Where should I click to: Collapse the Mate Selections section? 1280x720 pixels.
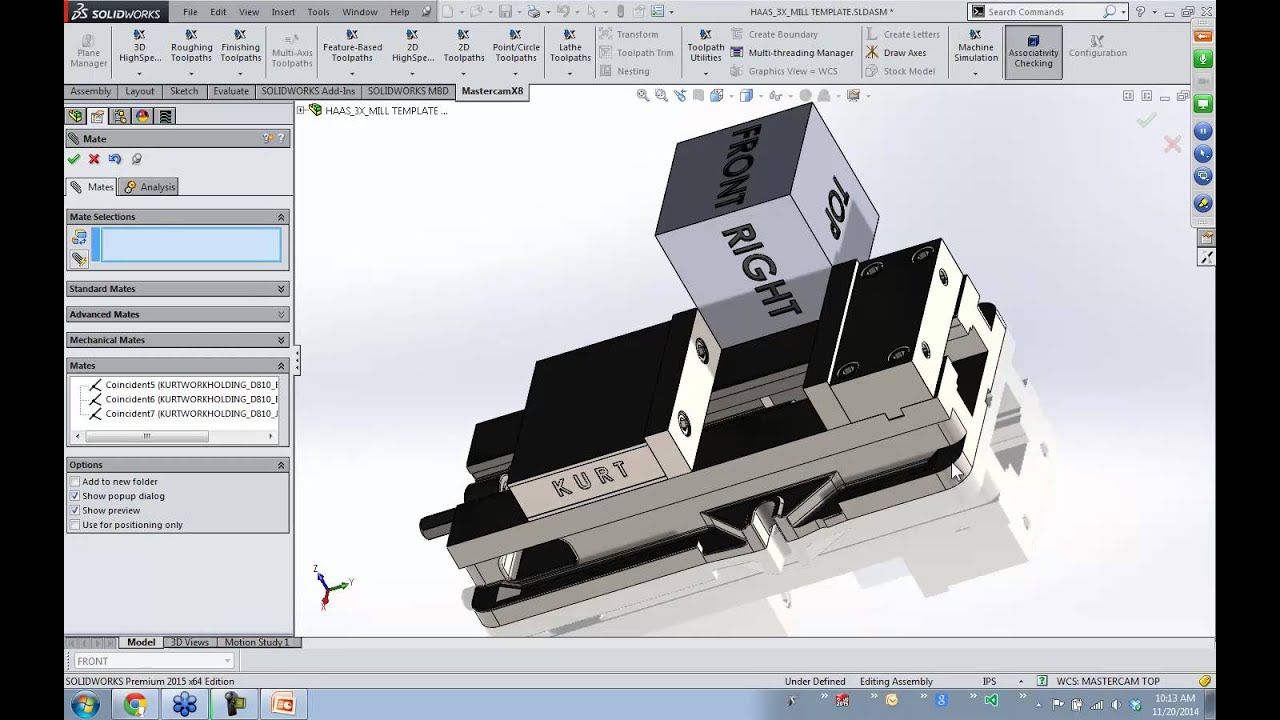tap(281, 217)
